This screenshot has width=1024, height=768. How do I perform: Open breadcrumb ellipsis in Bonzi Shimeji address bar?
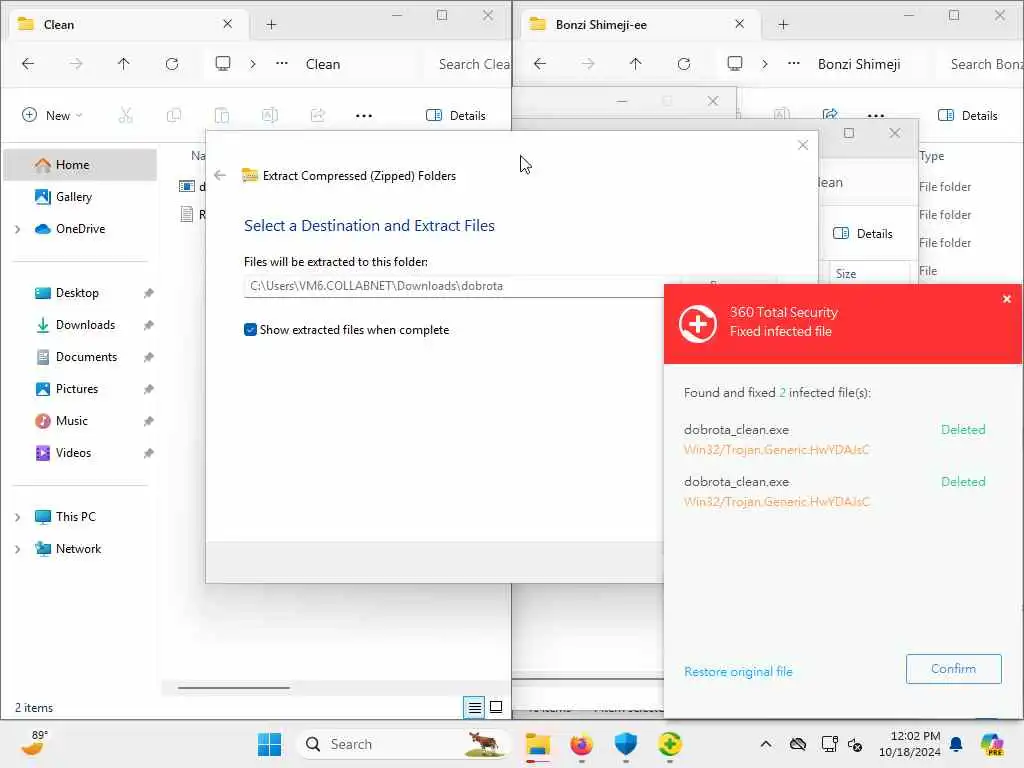tap(793, 64)
